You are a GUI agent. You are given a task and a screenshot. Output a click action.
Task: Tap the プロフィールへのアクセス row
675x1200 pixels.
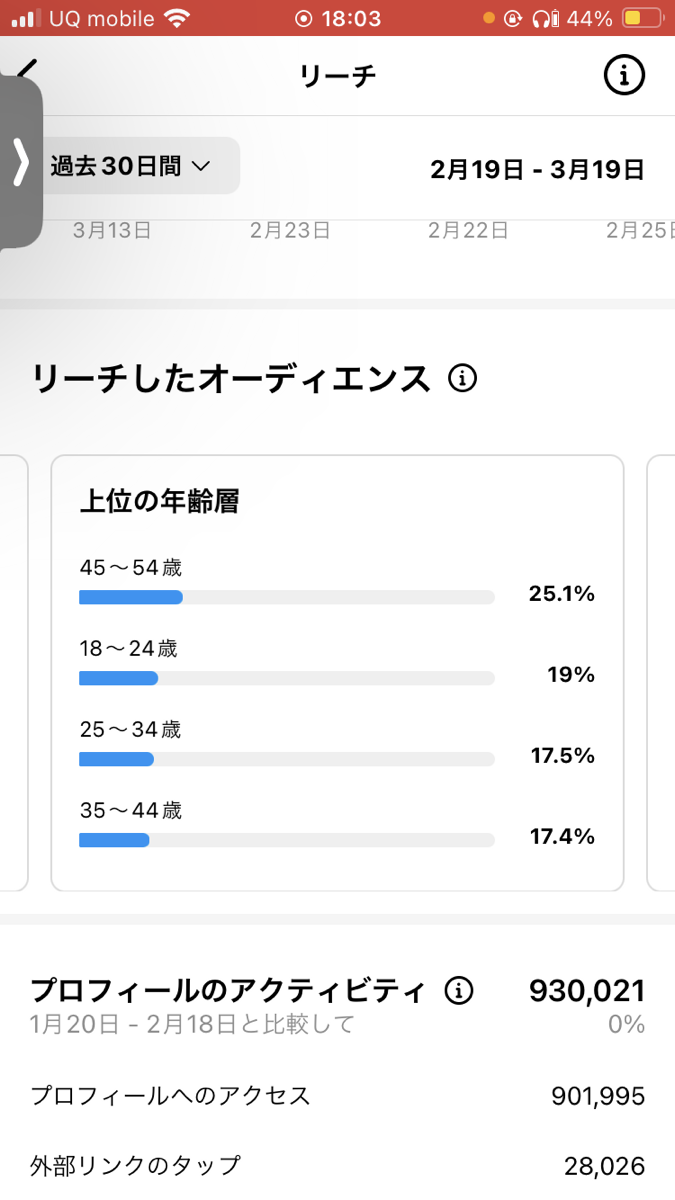coord(337,1096)
